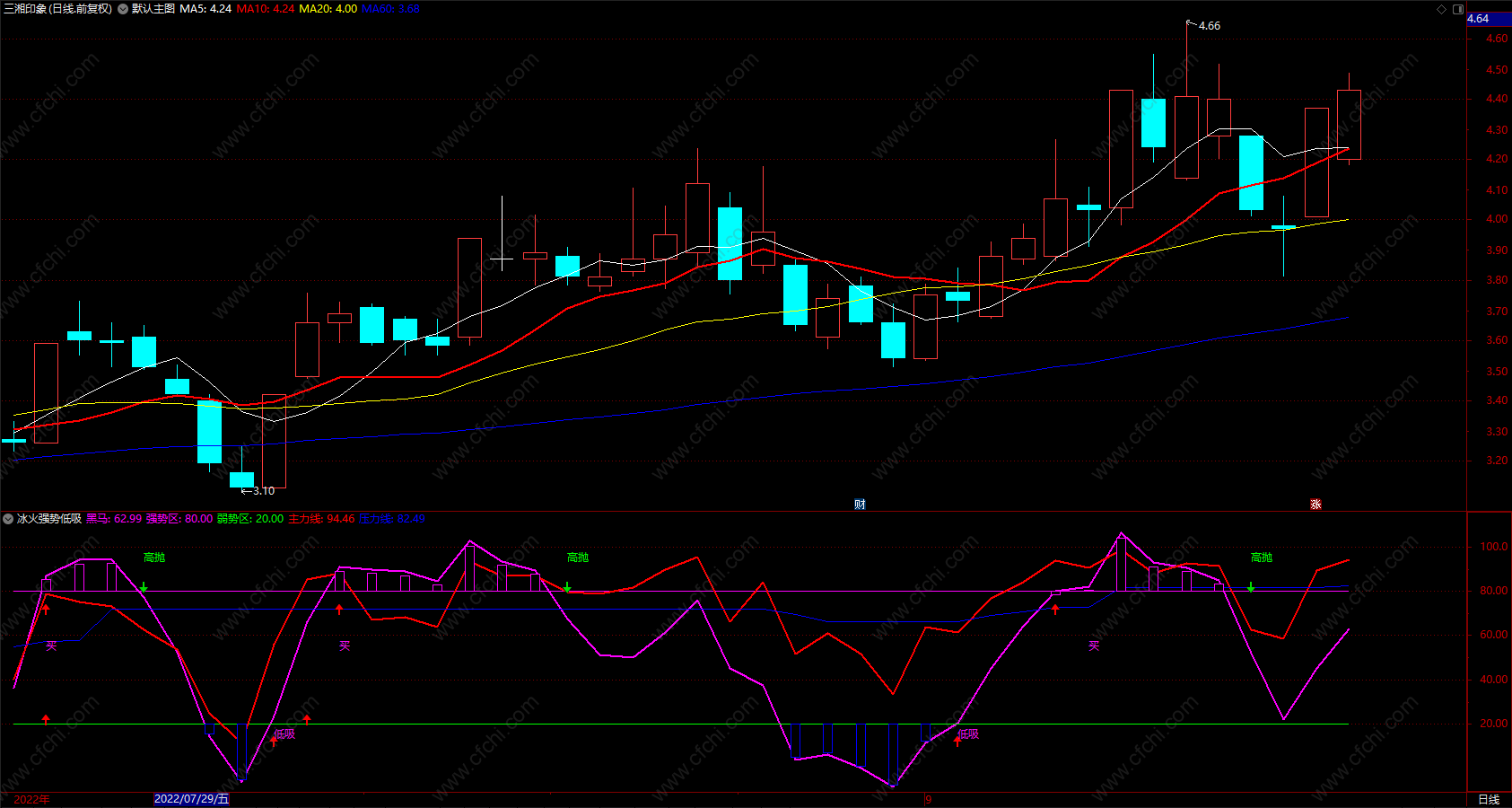
Task: Expand the 冰火强势低吸 indicator dropdown arrow
Action: tap(8, 519)
